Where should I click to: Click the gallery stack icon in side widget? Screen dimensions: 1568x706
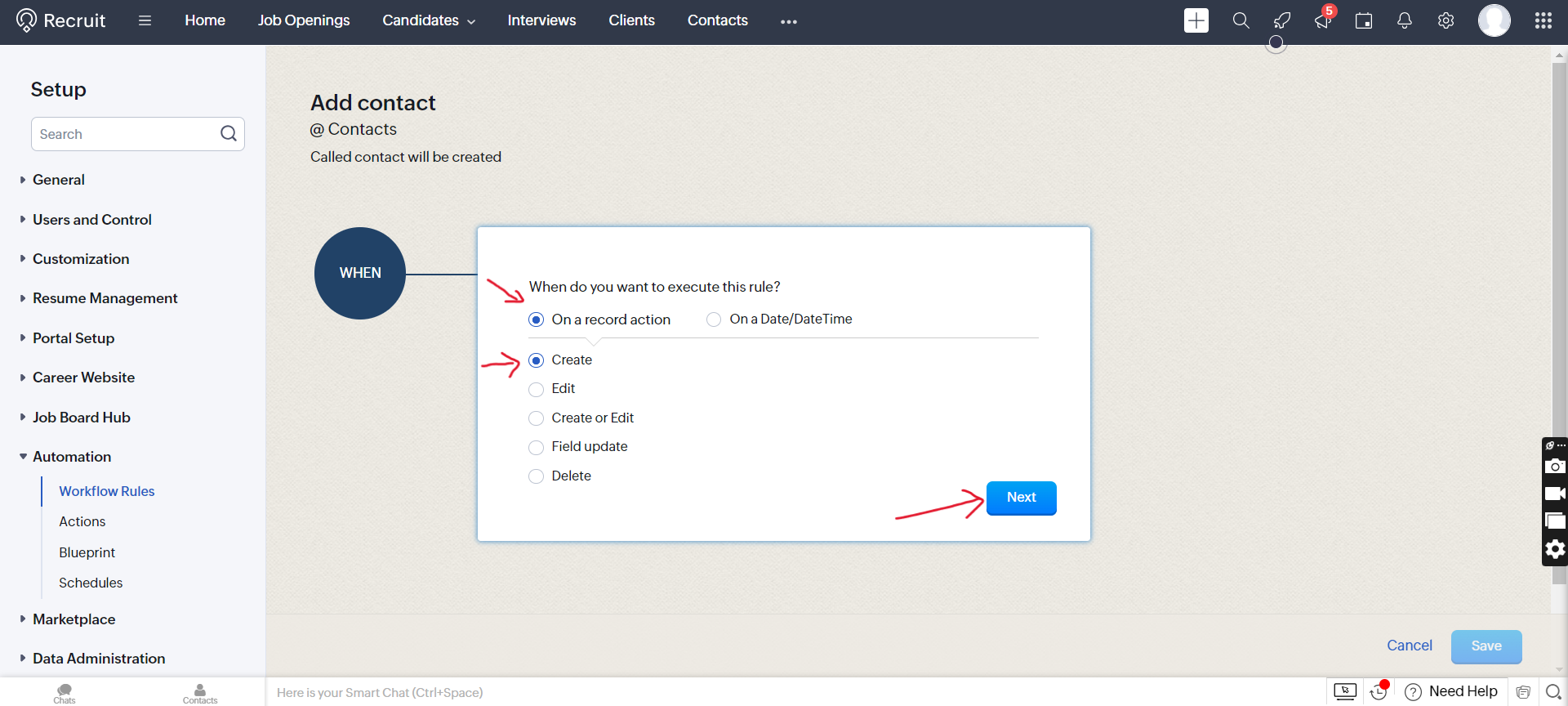[x=1555, y=521]
